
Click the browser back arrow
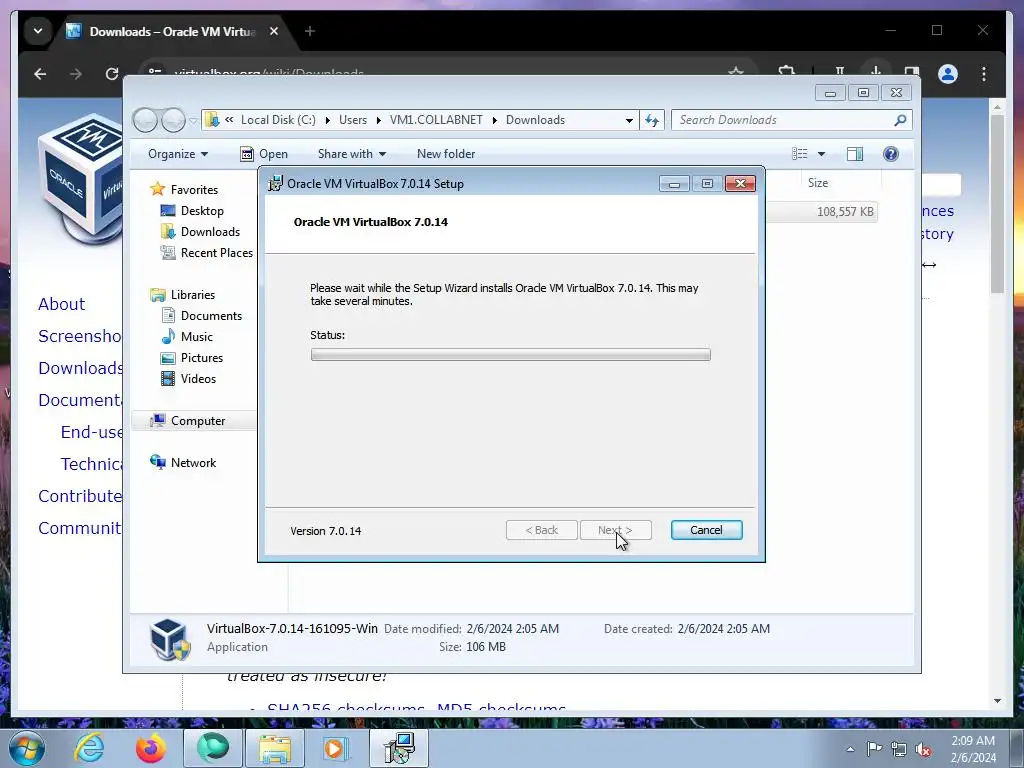pos(40,74)
